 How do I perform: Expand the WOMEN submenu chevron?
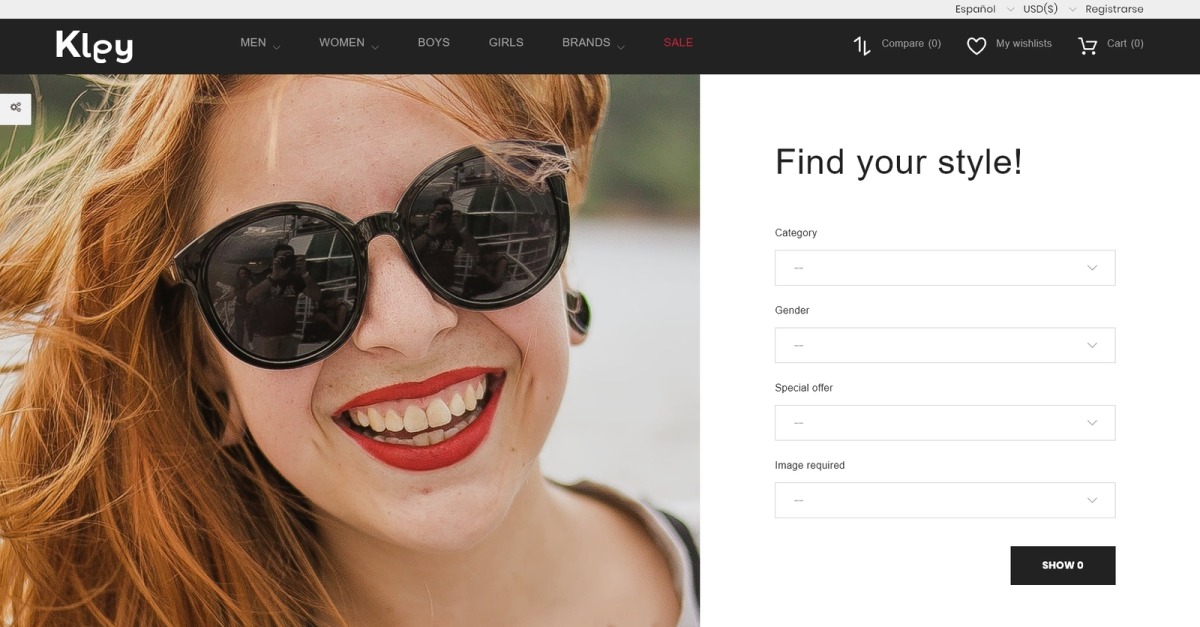pos(375,47)
